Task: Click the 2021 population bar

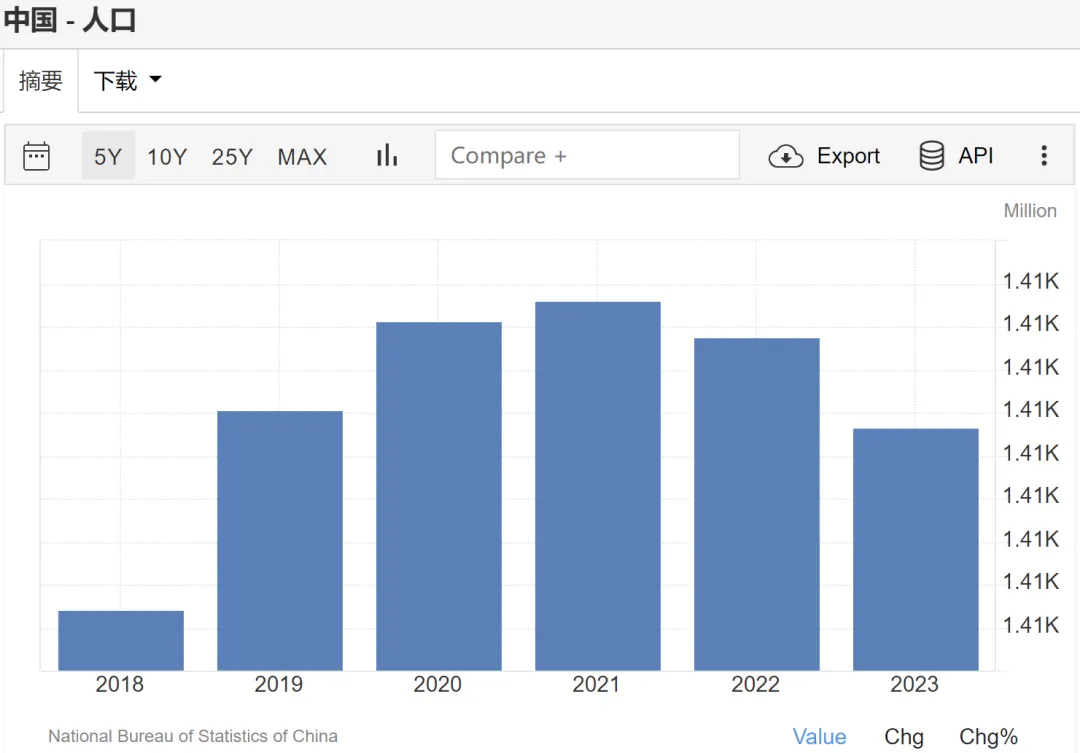Action: [x=598, y=486]
